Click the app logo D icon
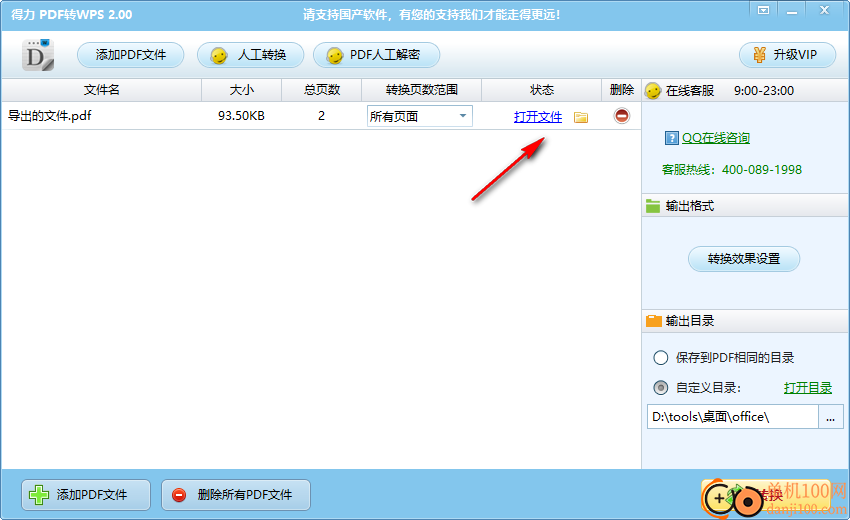 click(x=38, y=55)
